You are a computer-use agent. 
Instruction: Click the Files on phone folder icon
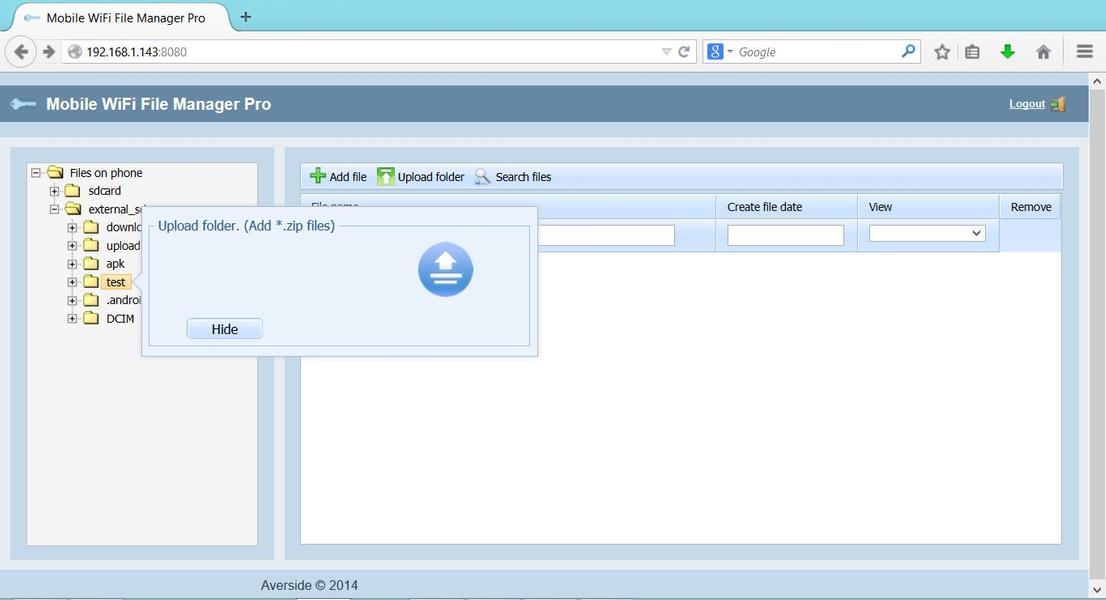click(x=55, y=172)
